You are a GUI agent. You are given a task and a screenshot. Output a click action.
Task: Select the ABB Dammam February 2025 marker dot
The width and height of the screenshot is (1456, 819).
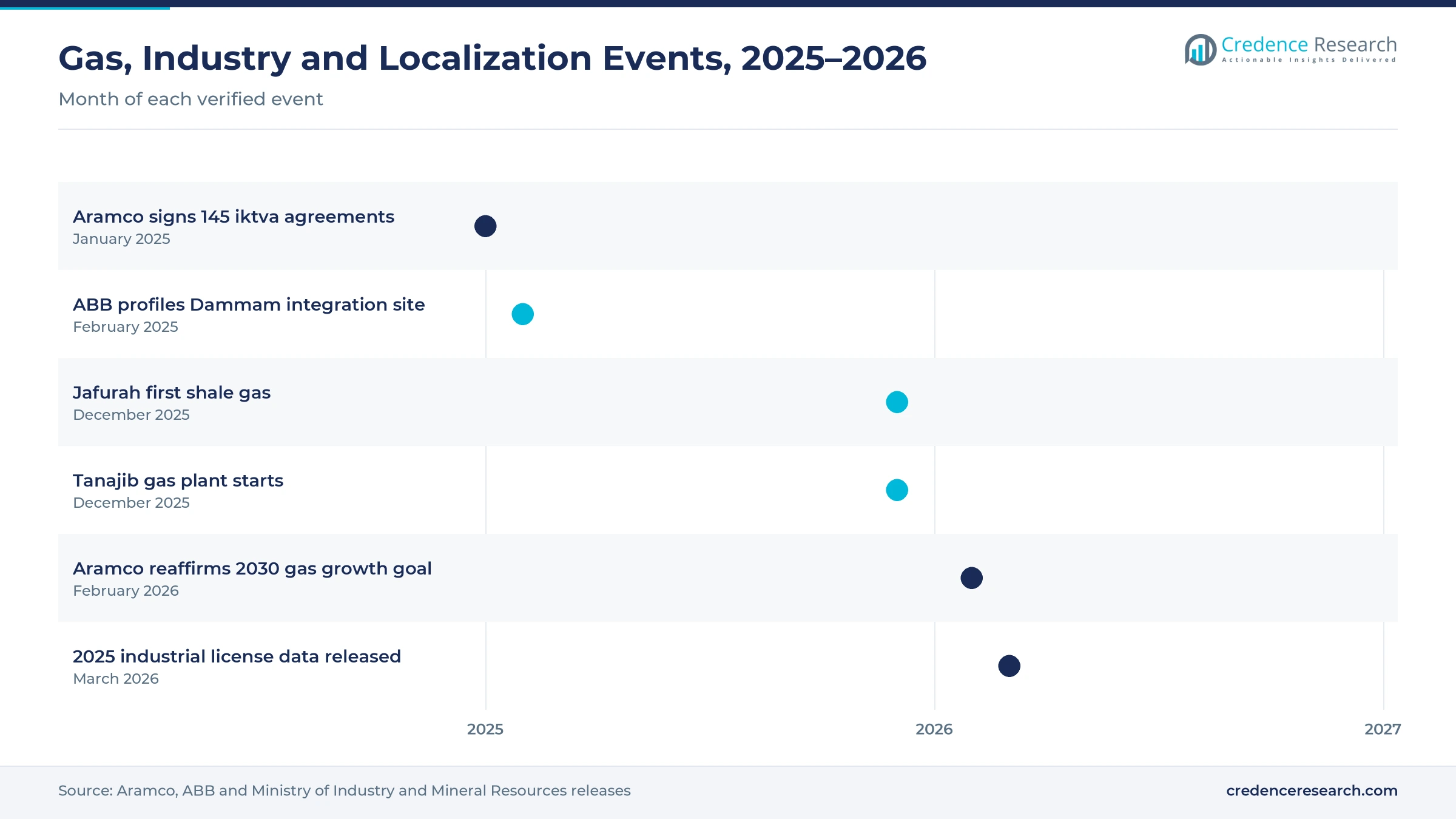pos(522,314)
